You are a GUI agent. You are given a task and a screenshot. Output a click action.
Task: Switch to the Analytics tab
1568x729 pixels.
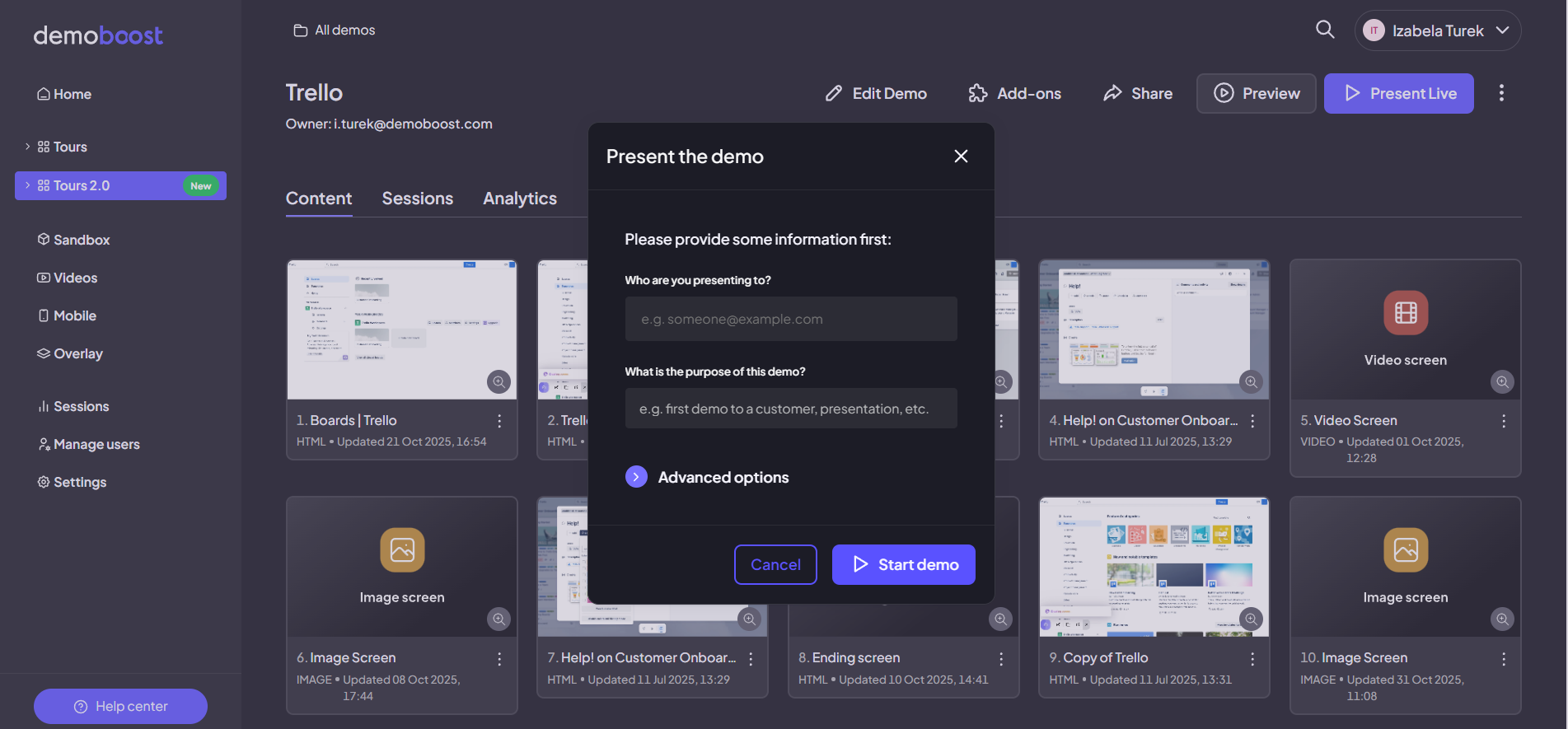520,199
